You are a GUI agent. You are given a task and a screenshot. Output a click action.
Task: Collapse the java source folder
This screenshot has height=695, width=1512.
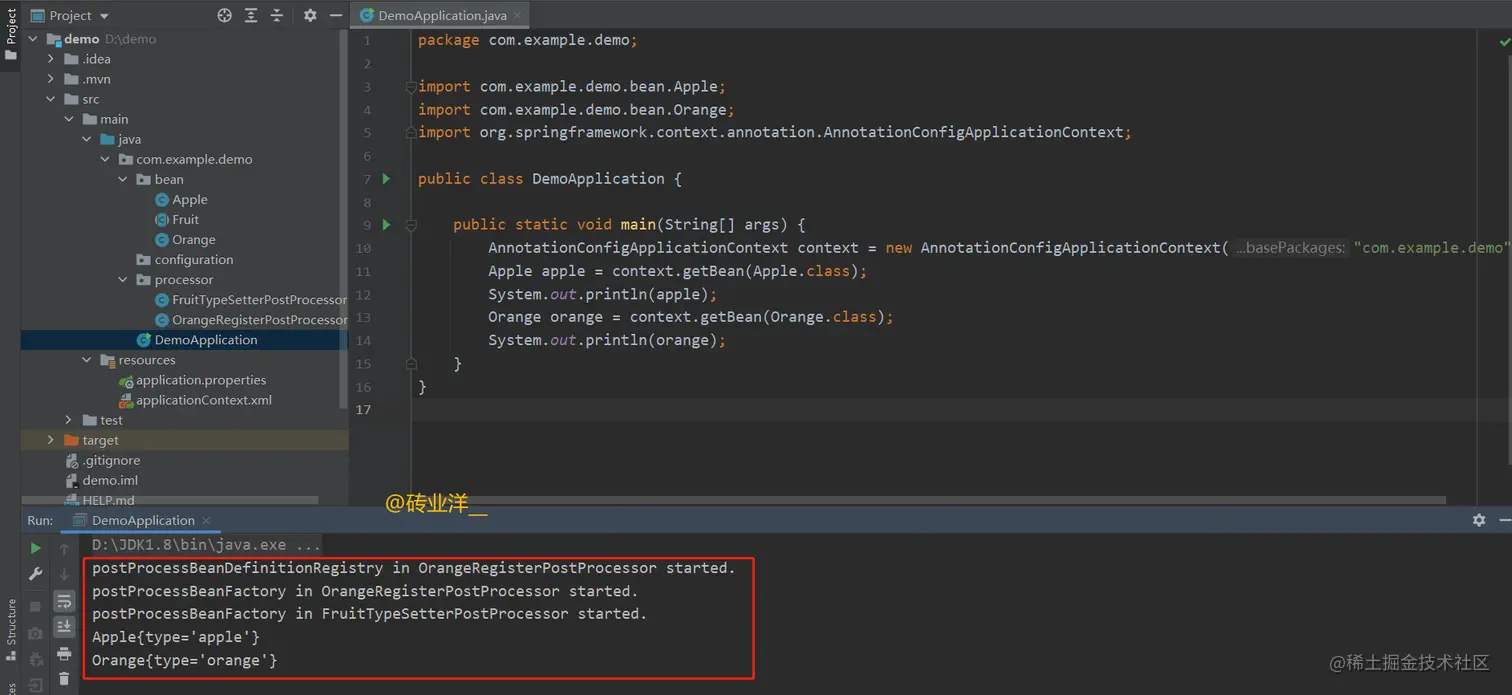point(87,139)
